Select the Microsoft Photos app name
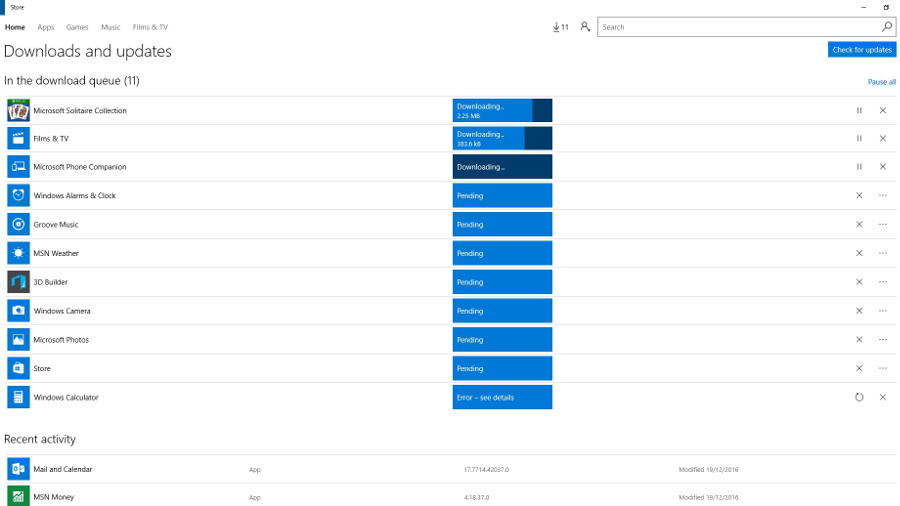The image size is (900, 506). pyautogui.click(x=61, y=340)
